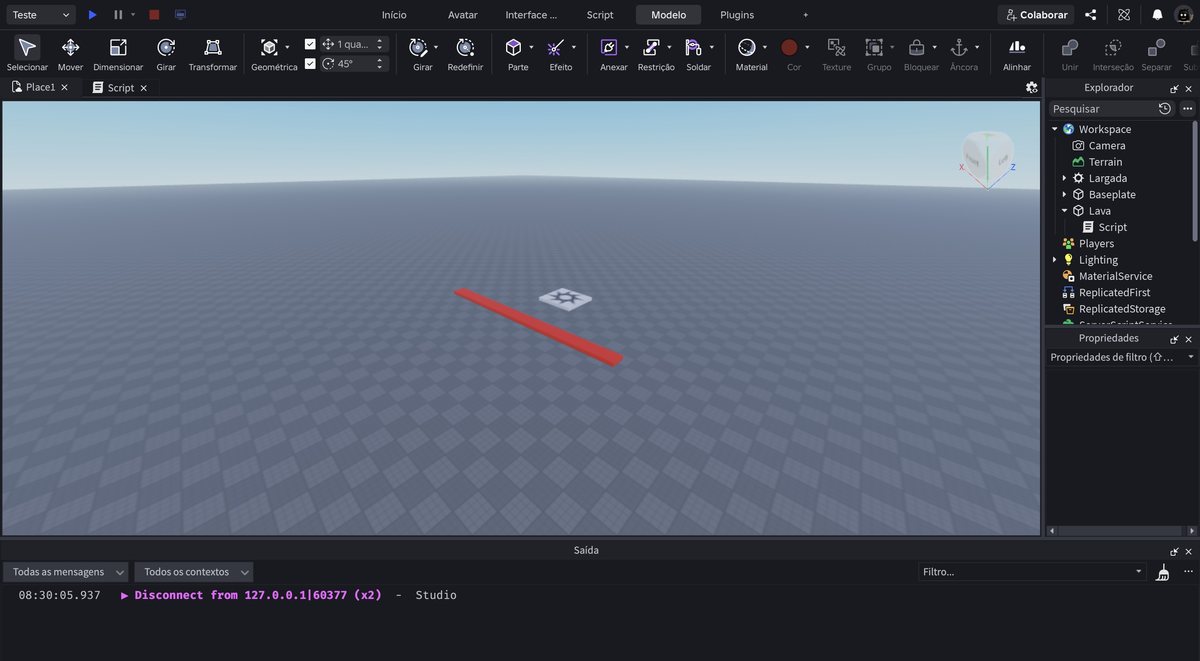This screenshot has width=1200, height=661.
Task: Collapse the Workspace tree node
Action: click(1055, 129)
